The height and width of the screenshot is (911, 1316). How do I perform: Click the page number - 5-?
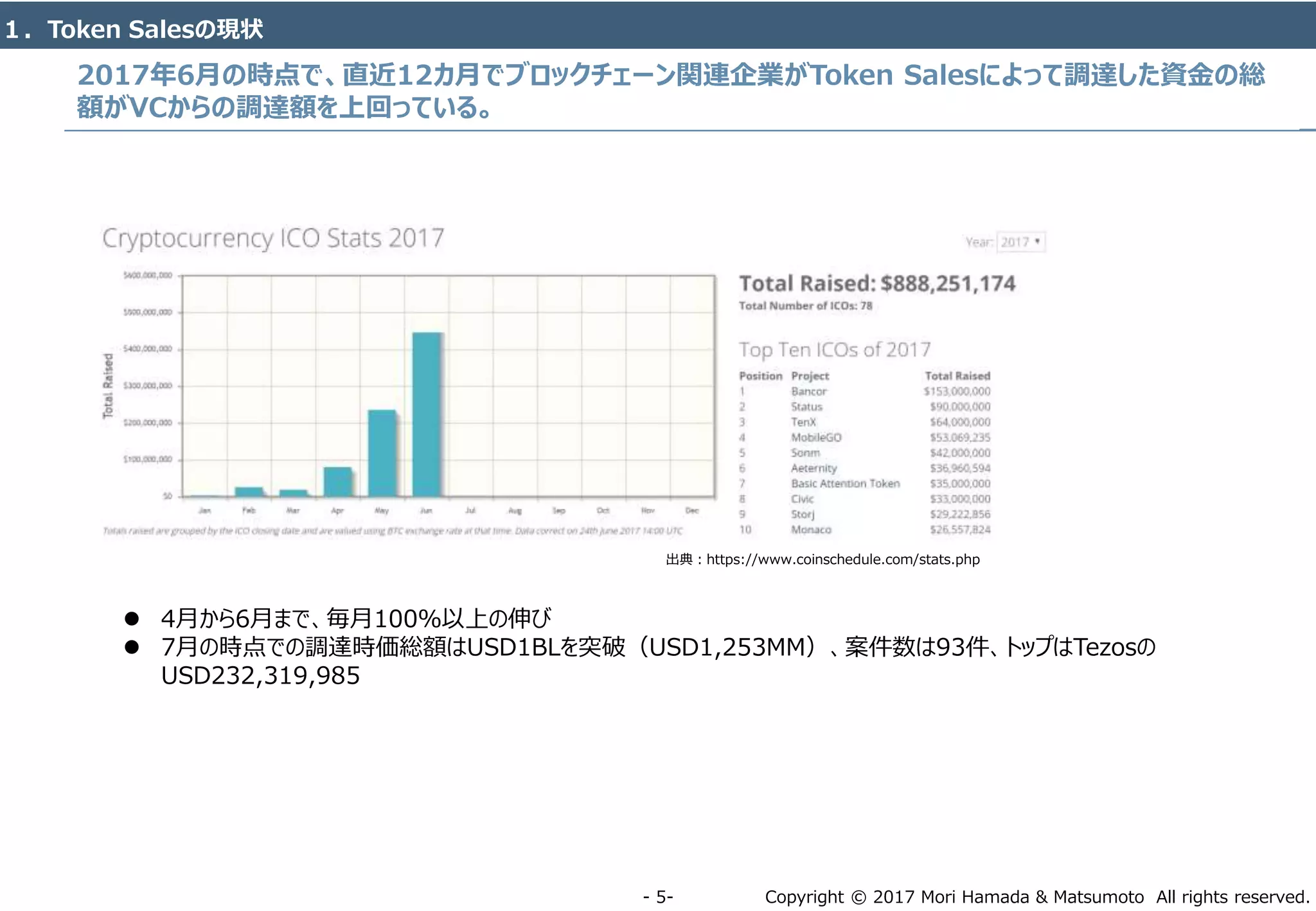tap(658, 897)
